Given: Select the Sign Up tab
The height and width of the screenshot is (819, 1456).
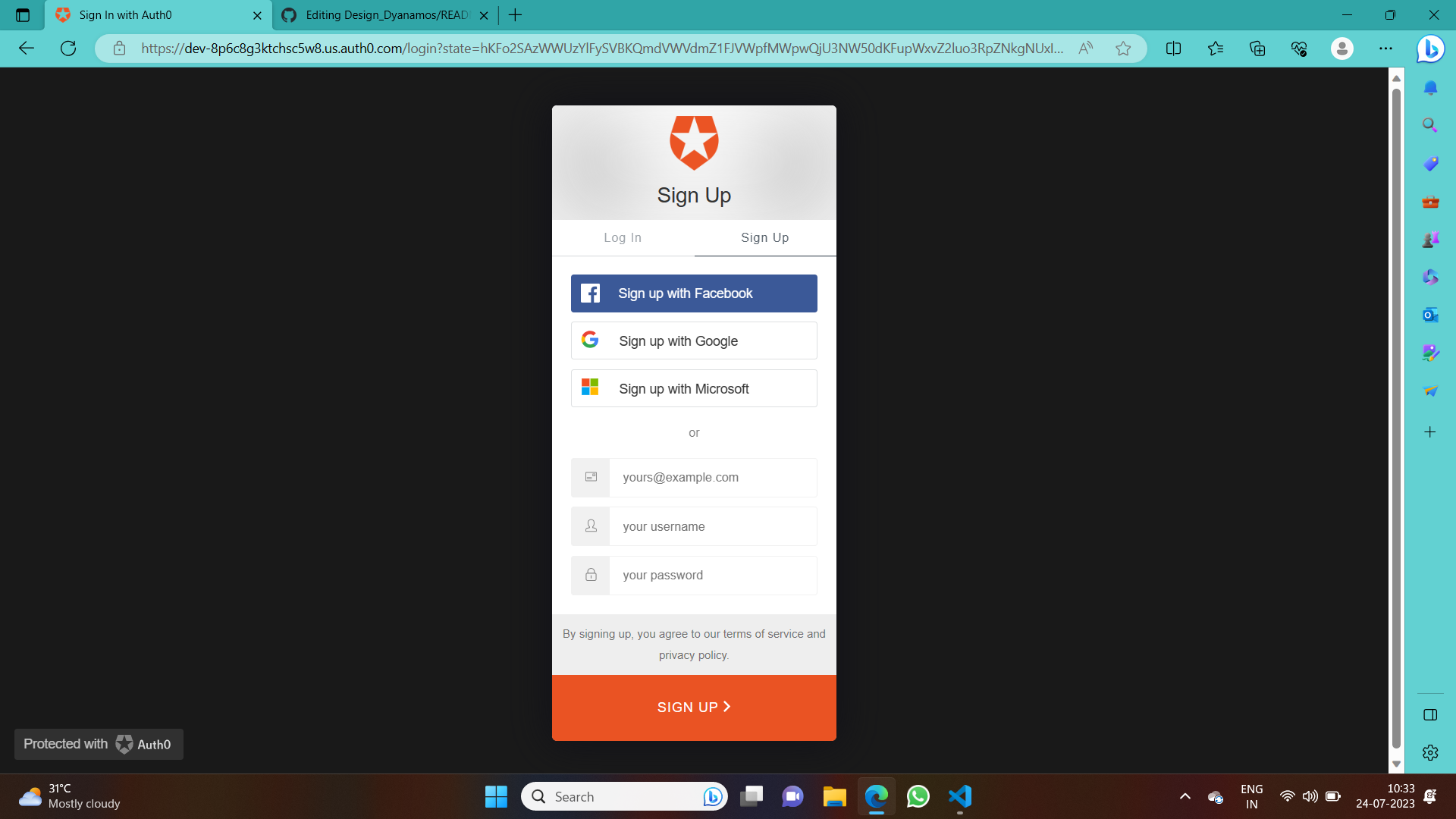Looking at the screenshot, I should click(764, 238).
